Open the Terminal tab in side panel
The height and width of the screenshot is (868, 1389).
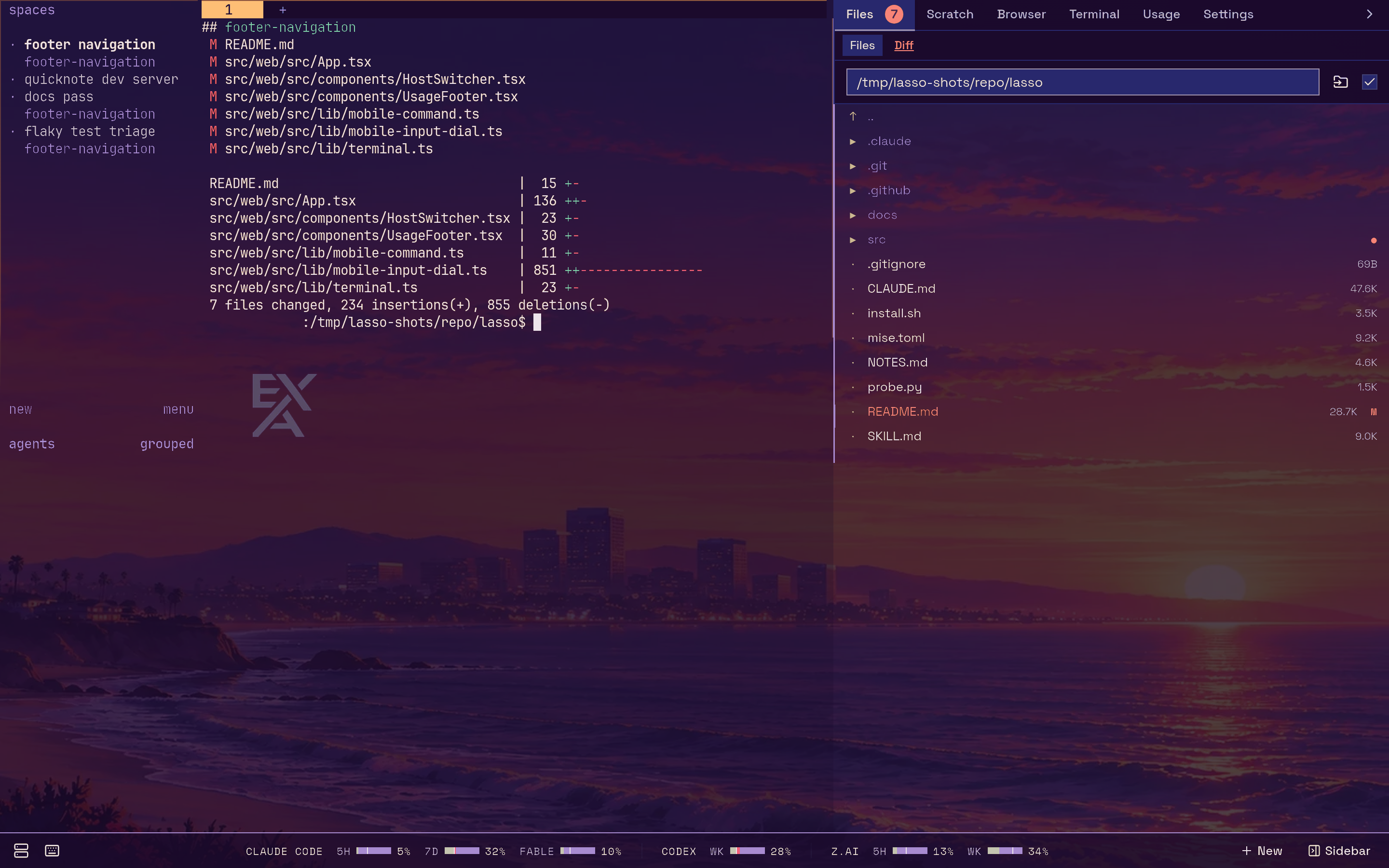[1094, 14]
